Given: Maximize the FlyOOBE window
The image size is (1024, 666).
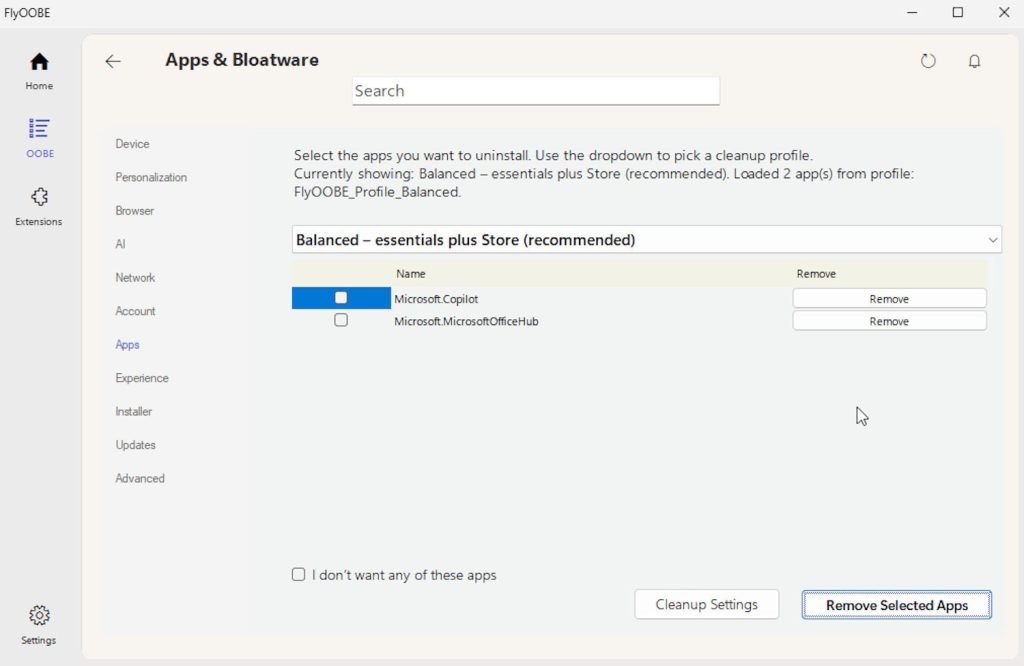Looking at the screenshot, I should (x=957, y=13).
